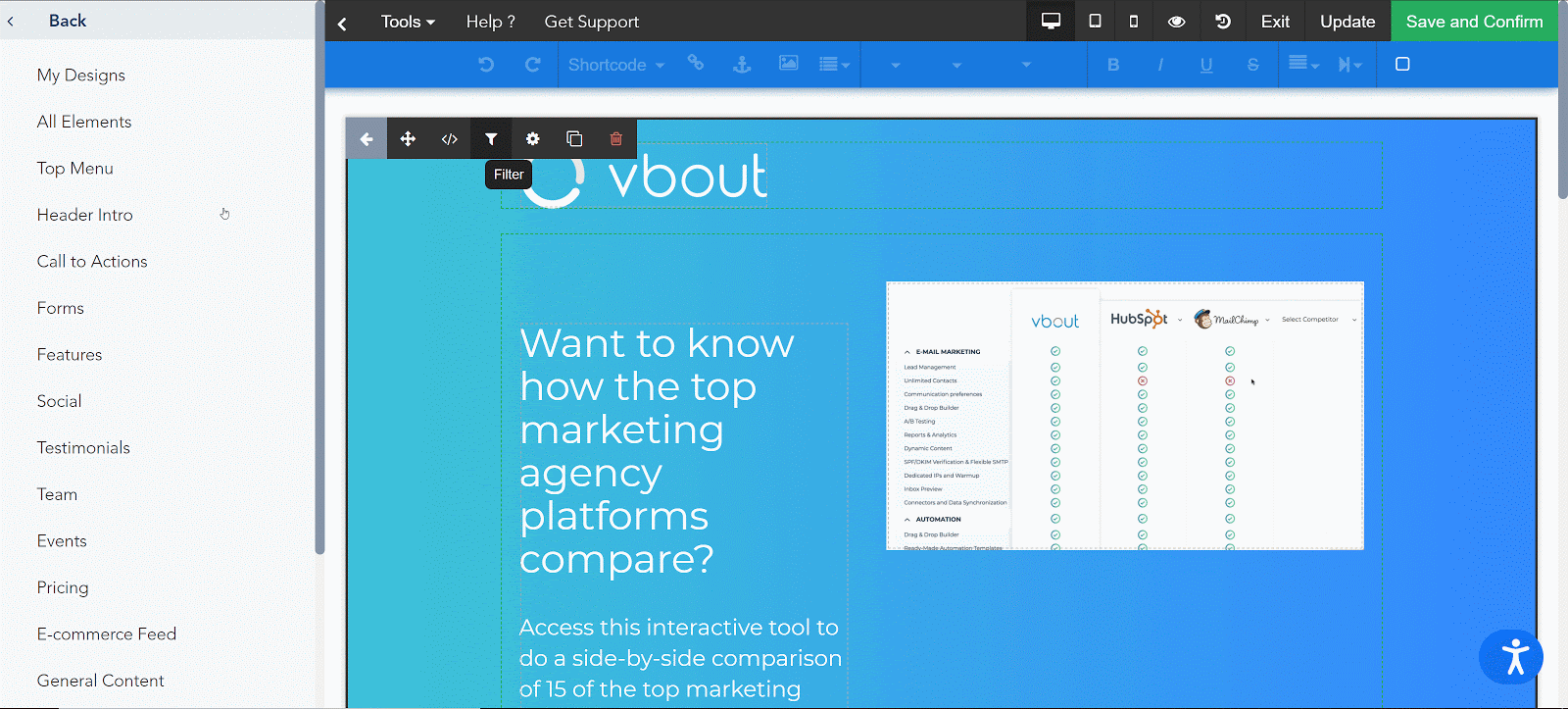This screenshot has height=709, width=1568.
Task: Switch to tablet preview mode
Action: (x=1095, y=21)
